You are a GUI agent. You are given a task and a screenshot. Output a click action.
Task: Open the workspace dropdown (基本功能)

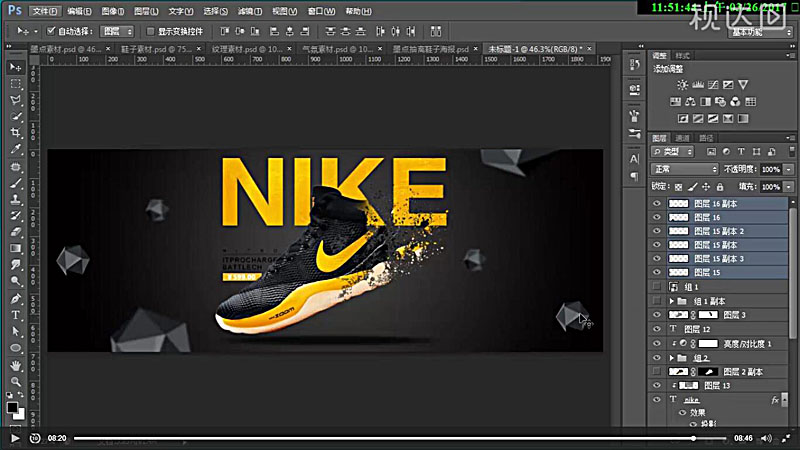[x=761, y=32]
